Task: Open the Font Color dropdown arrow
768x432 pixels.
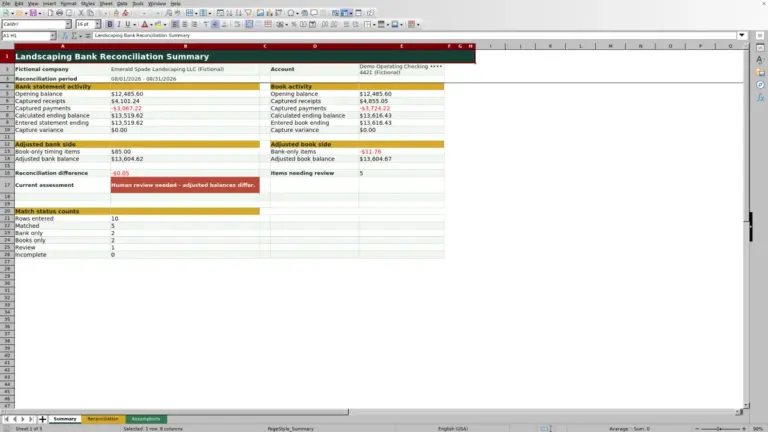Action: (x=151, y=24)
